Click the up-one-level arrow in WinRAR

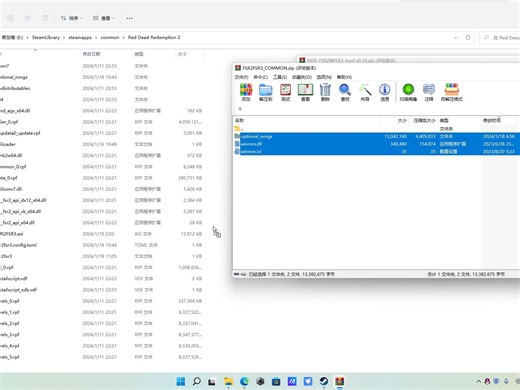pyautogui.click(x=240, y=109)
